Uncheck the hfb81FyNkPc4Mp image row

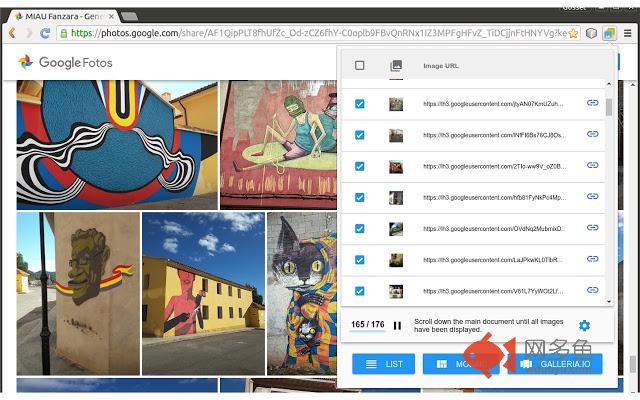point(360,198)
